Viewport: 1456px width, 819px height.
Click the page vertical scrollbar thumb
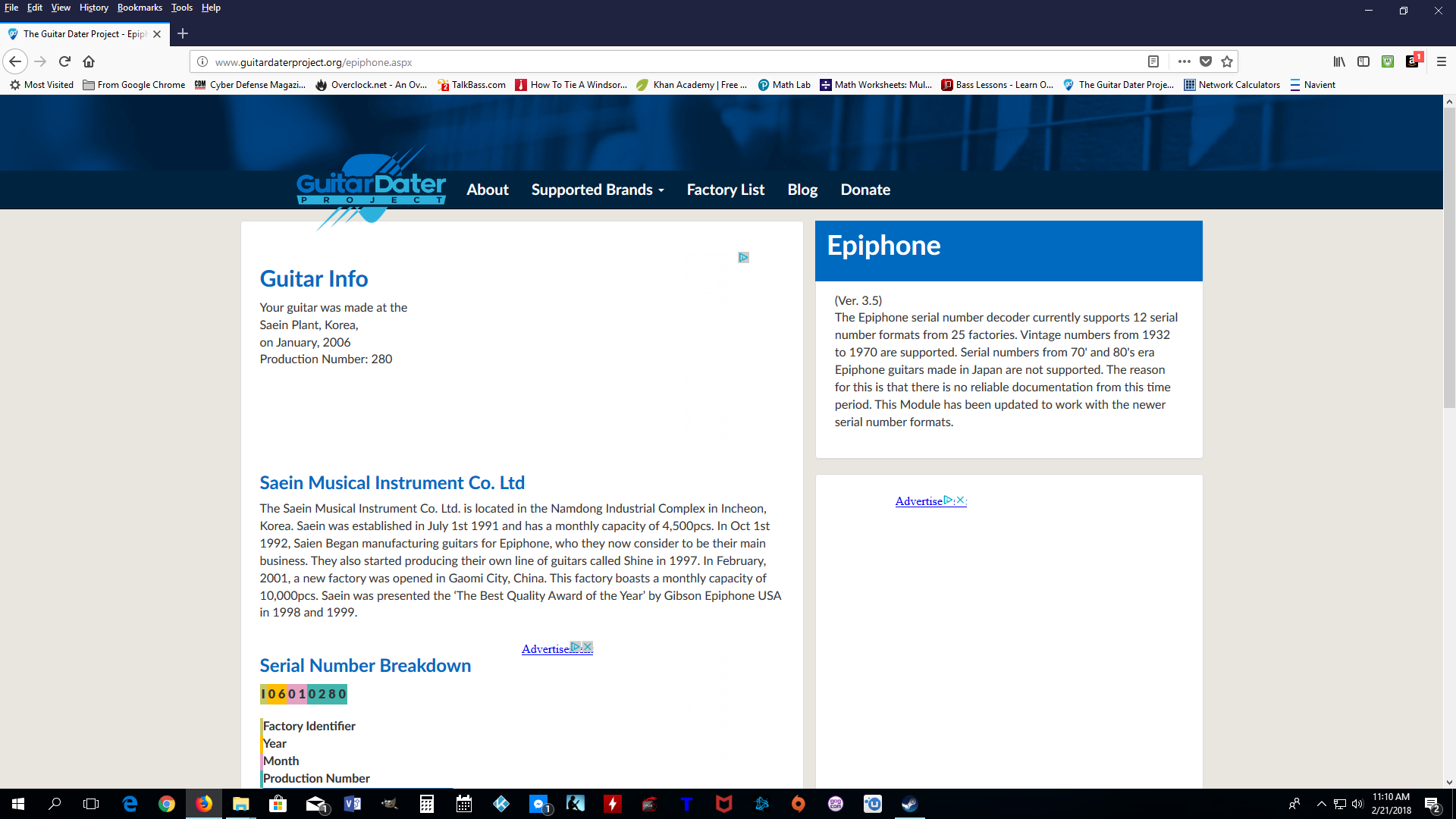(x=1449, y=258)
